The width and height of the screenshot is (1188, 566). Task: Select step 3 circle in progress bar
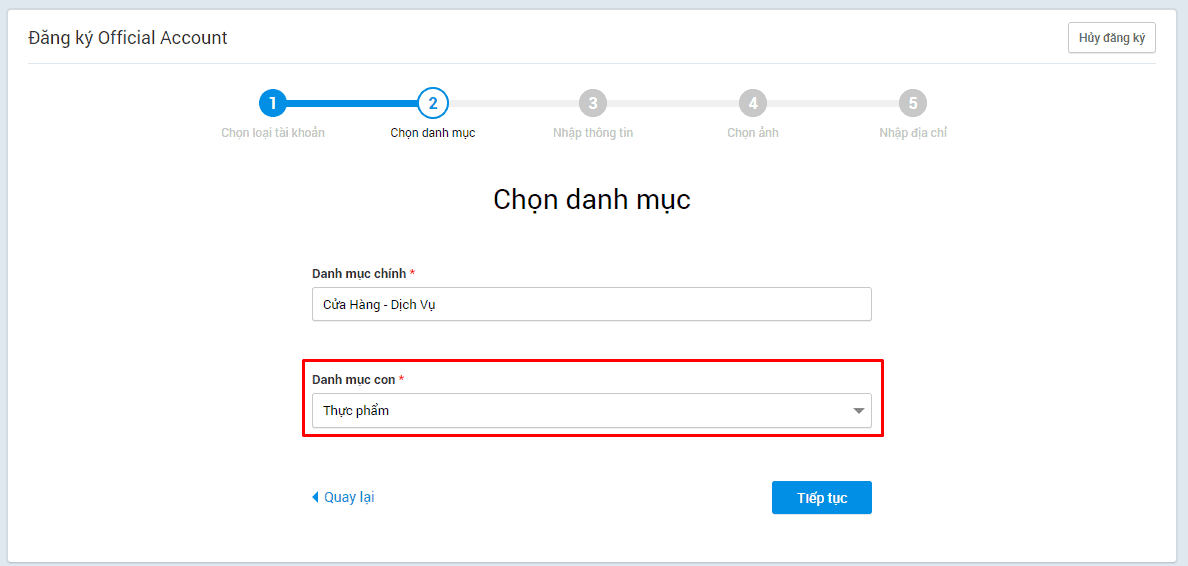pyautogui.click(x=593, y=103)
